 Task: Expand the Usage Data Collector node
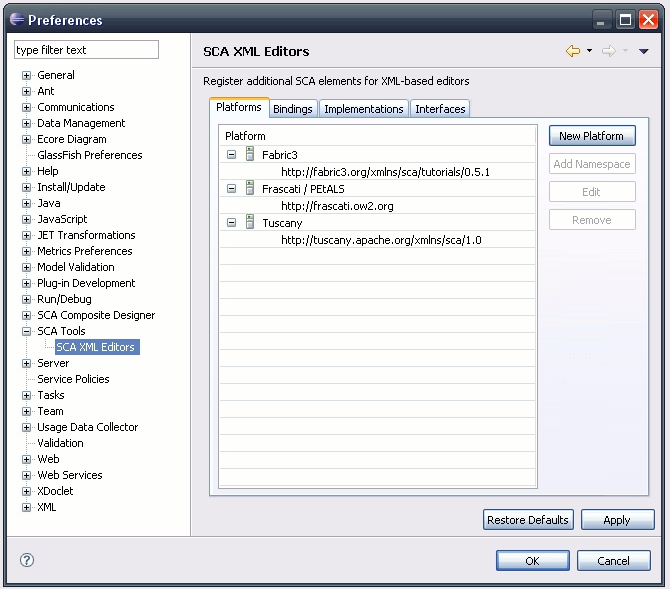[26, 428]
